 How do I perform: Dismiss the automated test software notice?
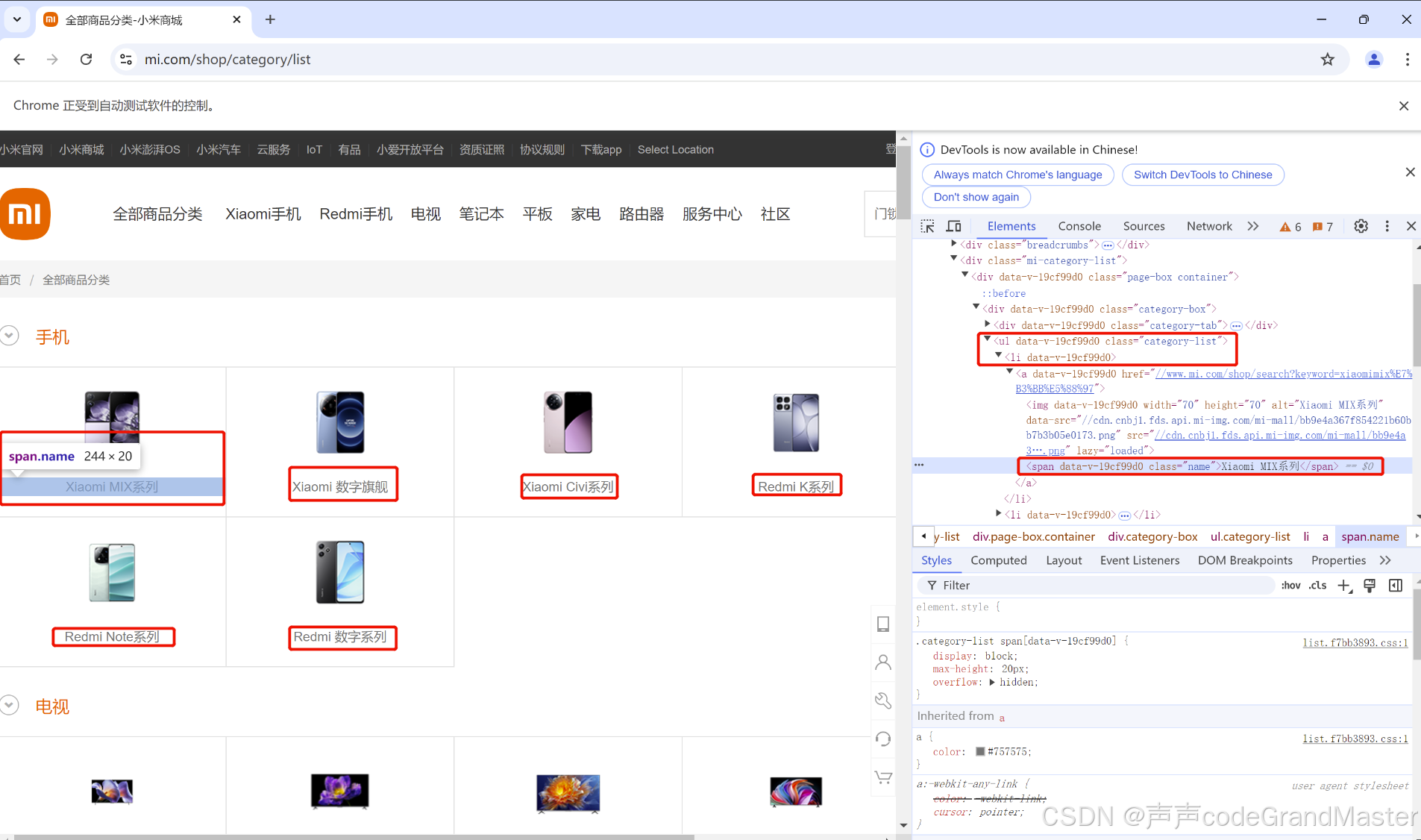click(x=1404, y=106)
